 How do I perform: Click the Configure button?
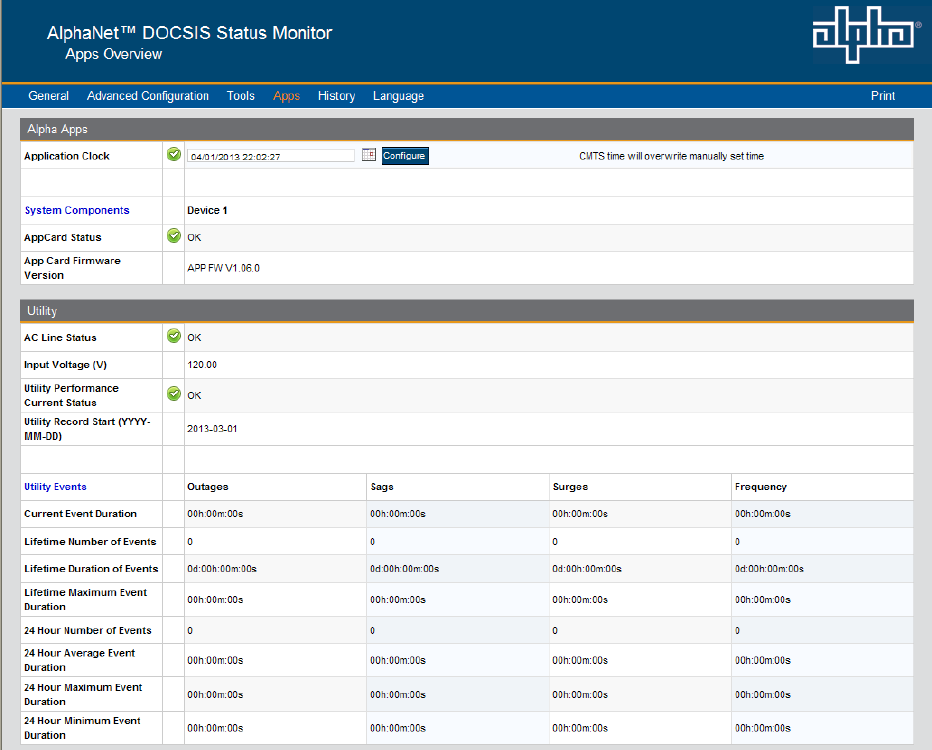coord(405,156)
